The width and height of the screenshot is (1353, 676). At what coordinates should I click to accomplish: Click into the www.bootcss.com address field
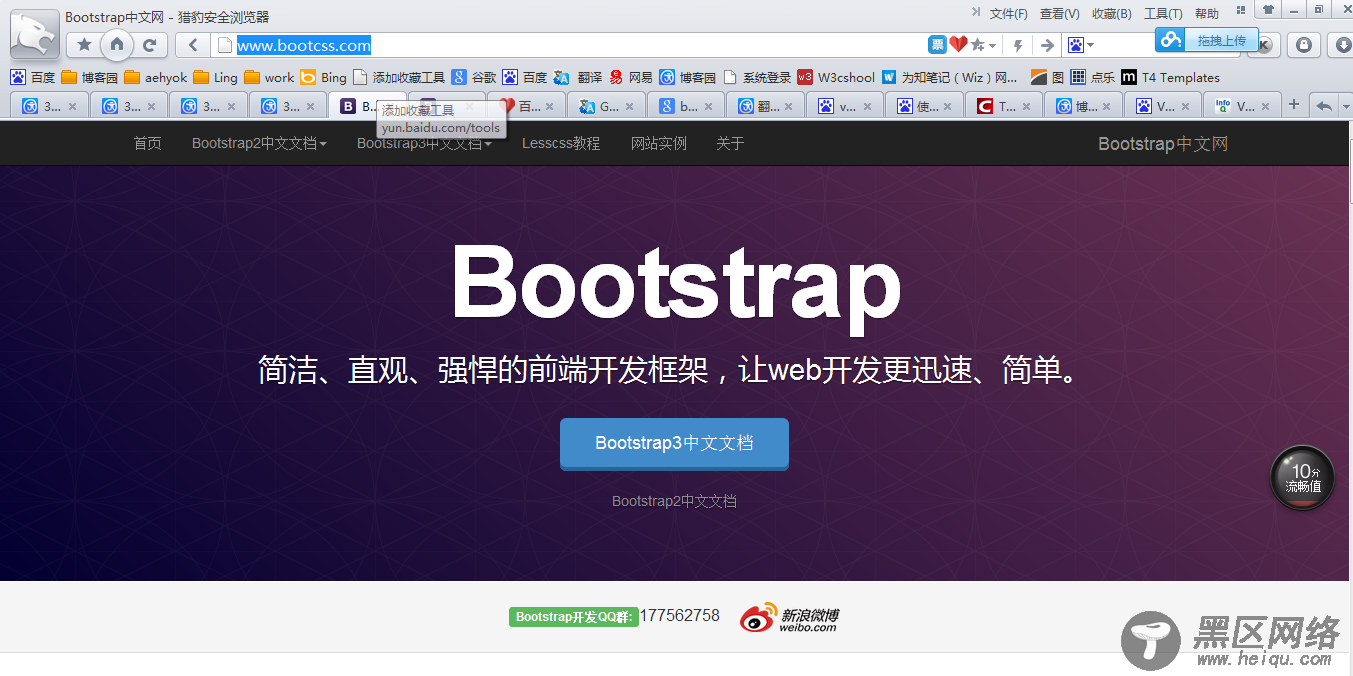point(570,45)
